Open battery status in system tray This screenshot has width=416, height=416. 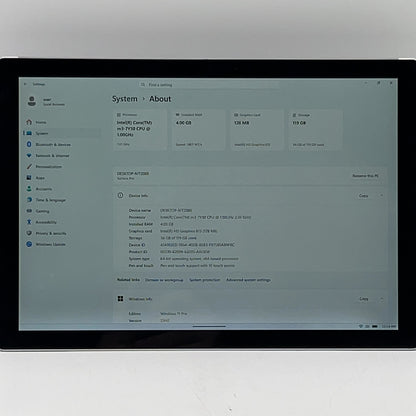click(375, 326)
